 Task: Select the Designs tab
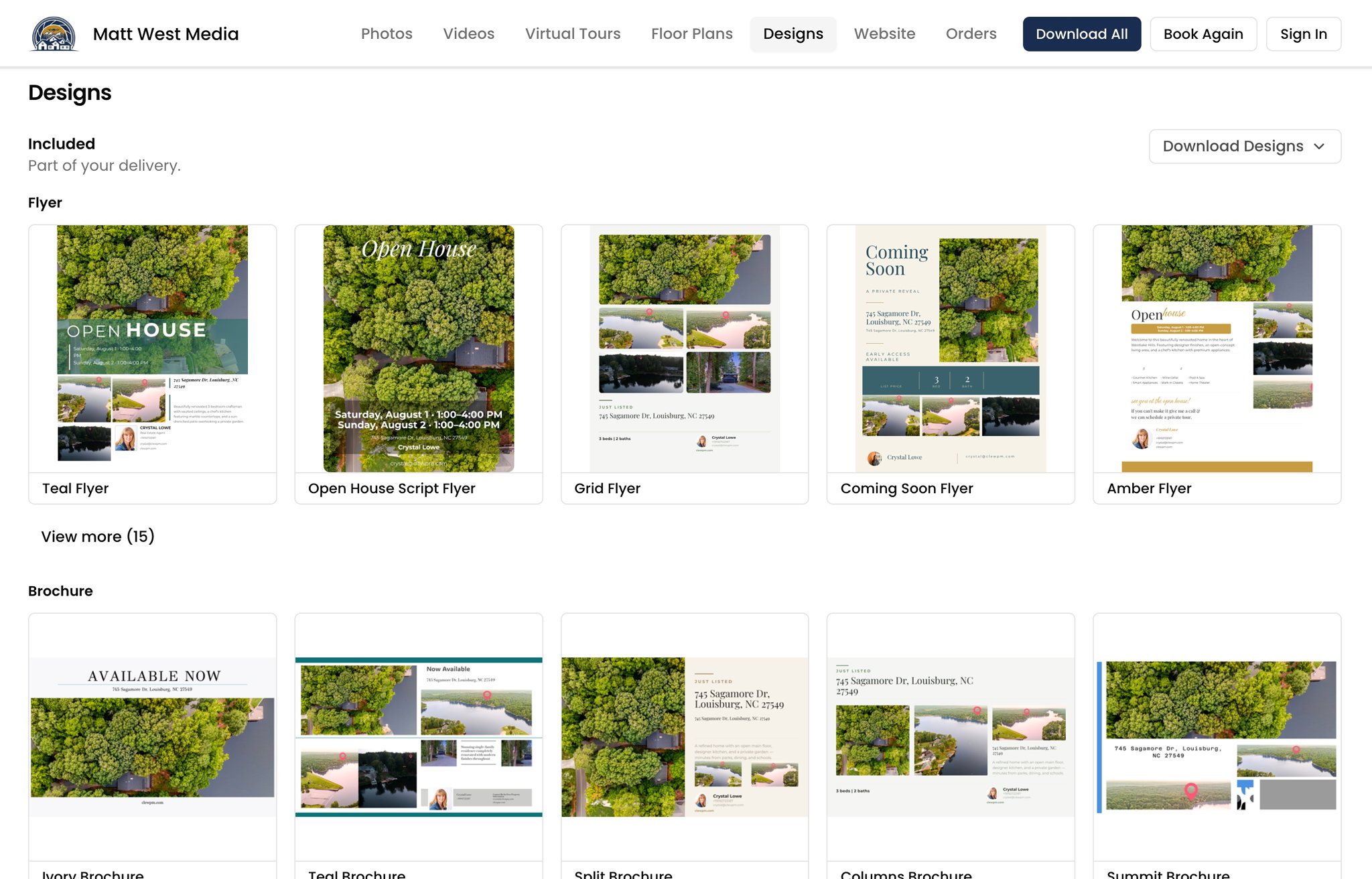pyautogui.click(x=793, y=34)
